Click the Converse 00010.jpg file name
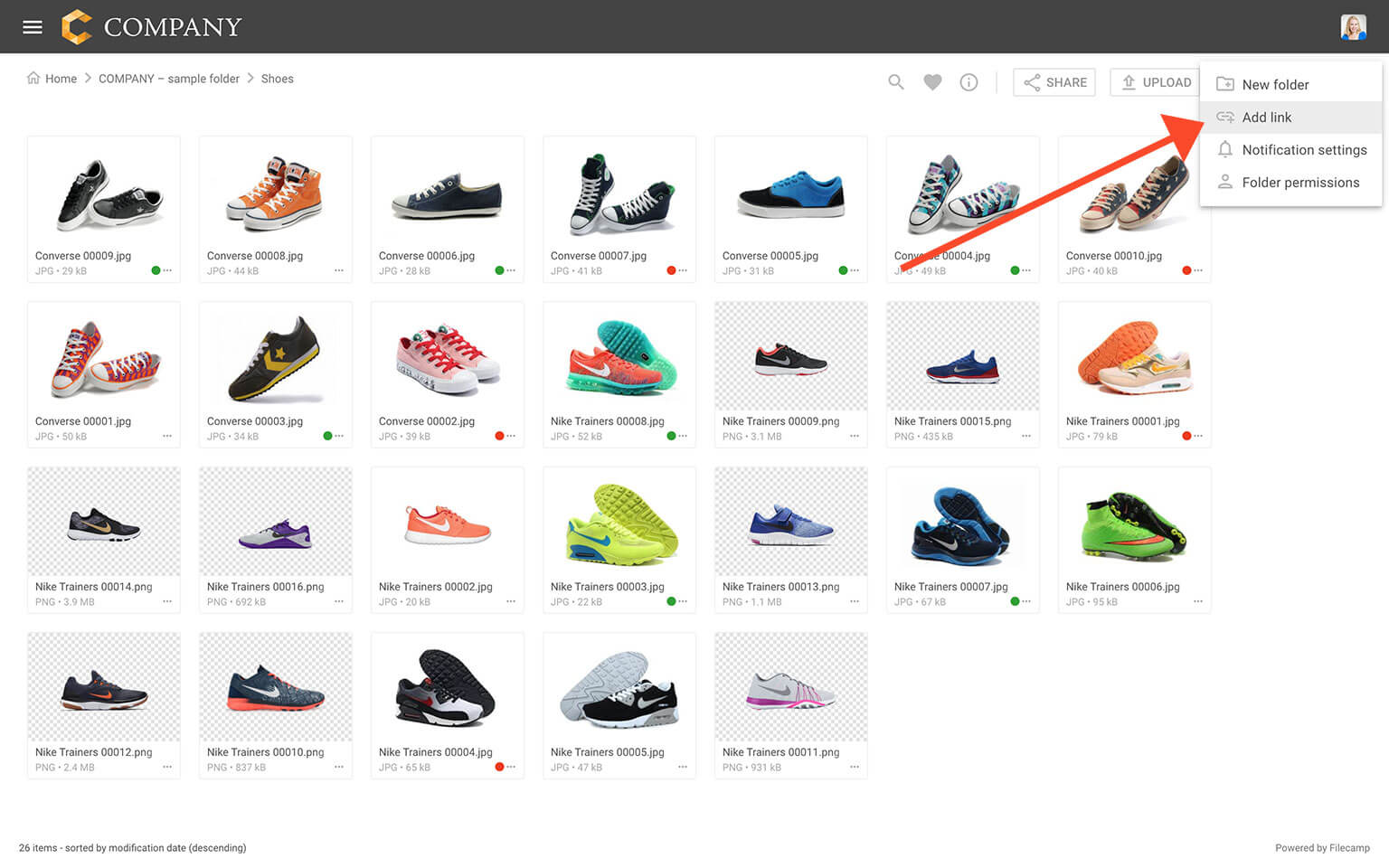This screenshot has height=868, width=1389. coord(1114,256)
